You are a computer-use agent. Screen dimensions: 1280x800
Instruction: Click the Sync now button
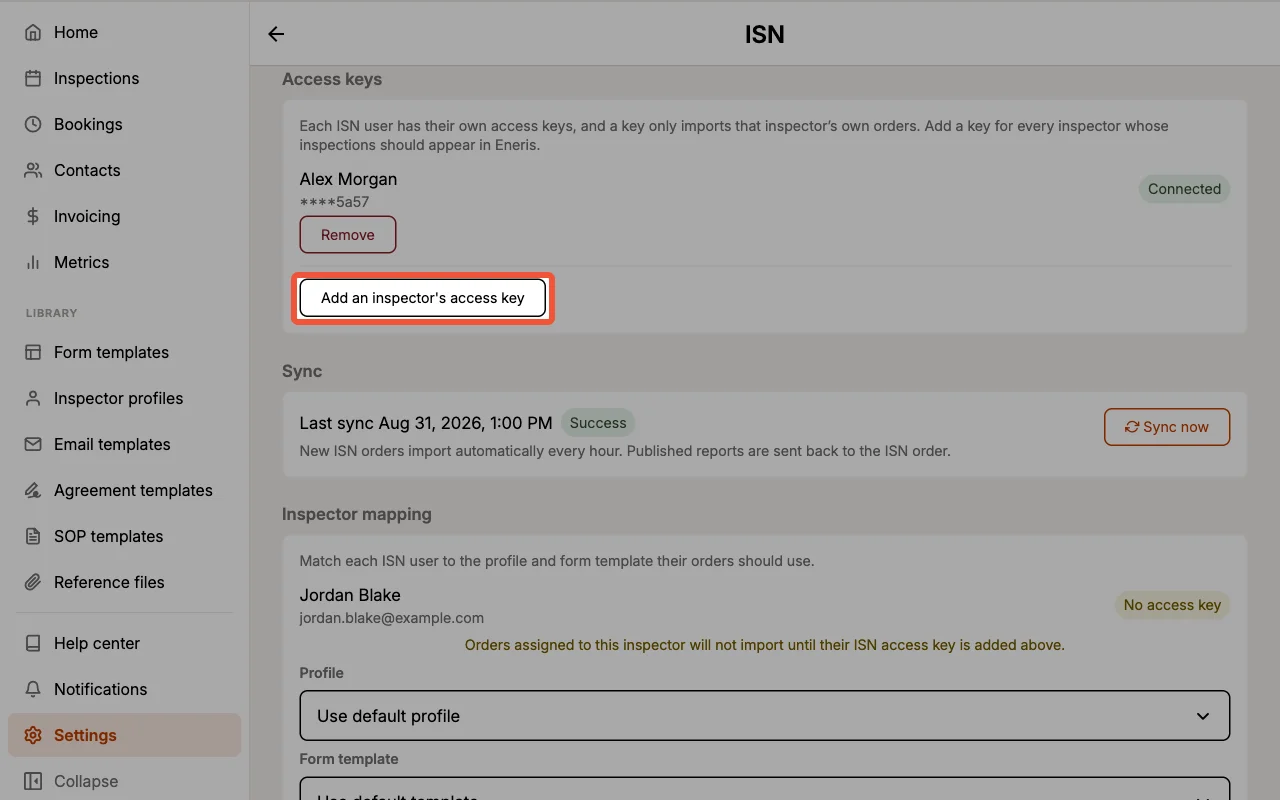(x=1167, y=427)
